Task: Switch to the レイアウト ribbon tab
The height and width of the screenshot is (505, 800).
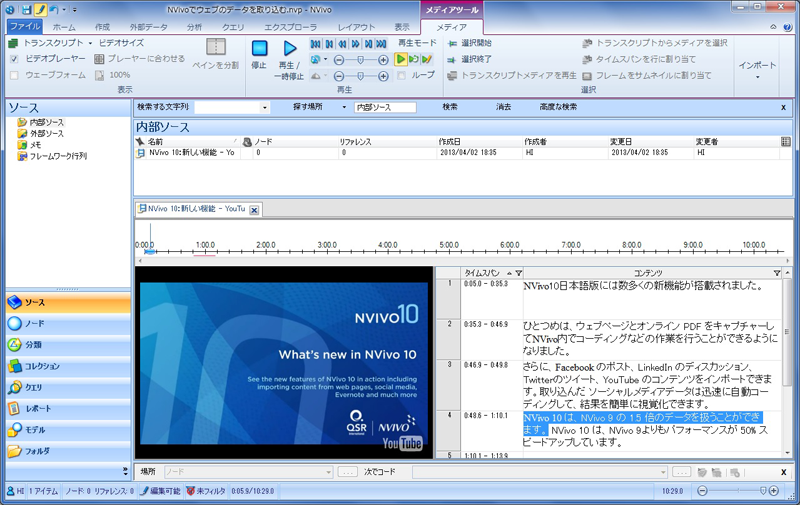Action: coord(356,27)
